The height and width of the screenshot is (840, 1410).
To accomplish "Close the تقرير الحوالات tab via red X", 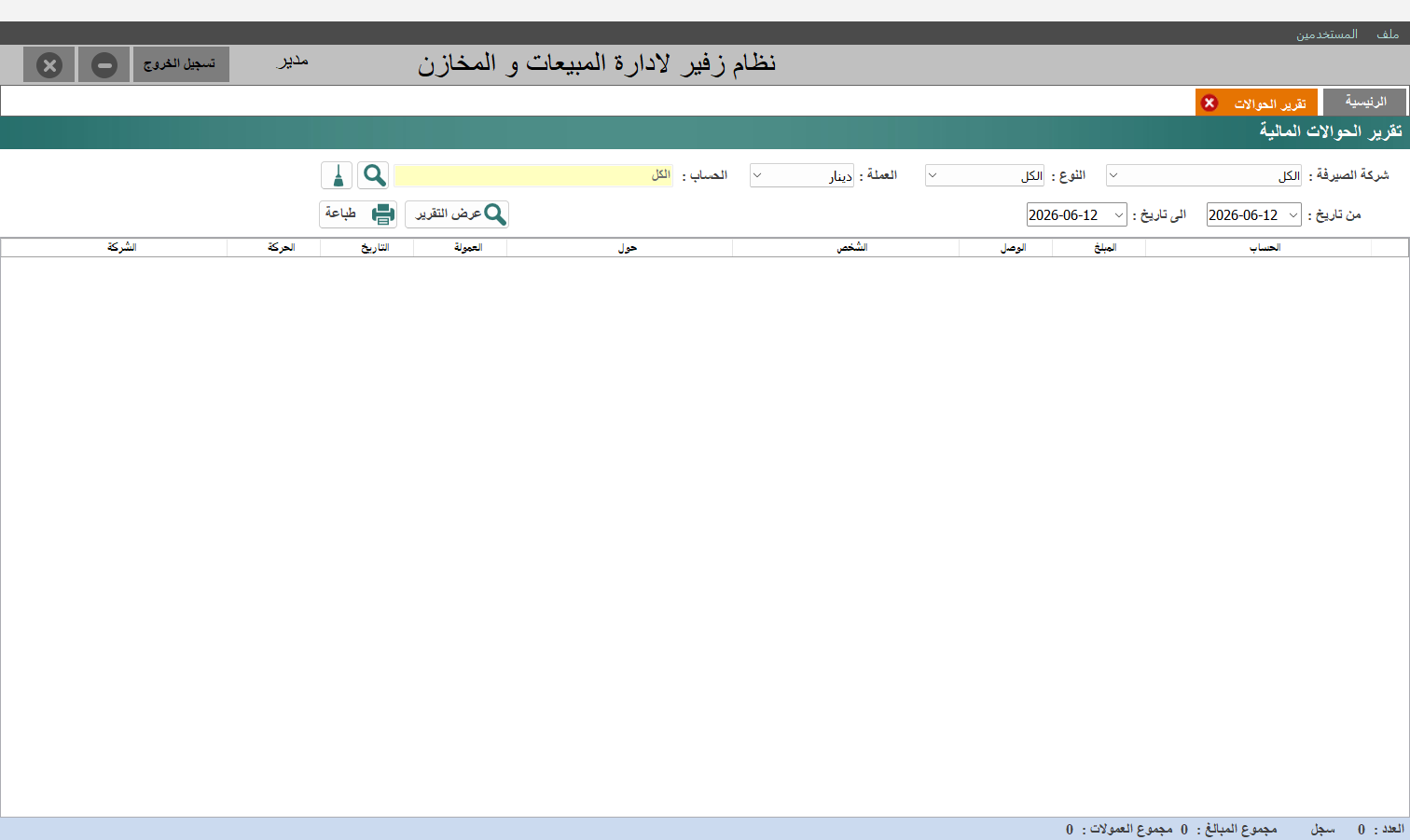I will (x=1210, y=103).
